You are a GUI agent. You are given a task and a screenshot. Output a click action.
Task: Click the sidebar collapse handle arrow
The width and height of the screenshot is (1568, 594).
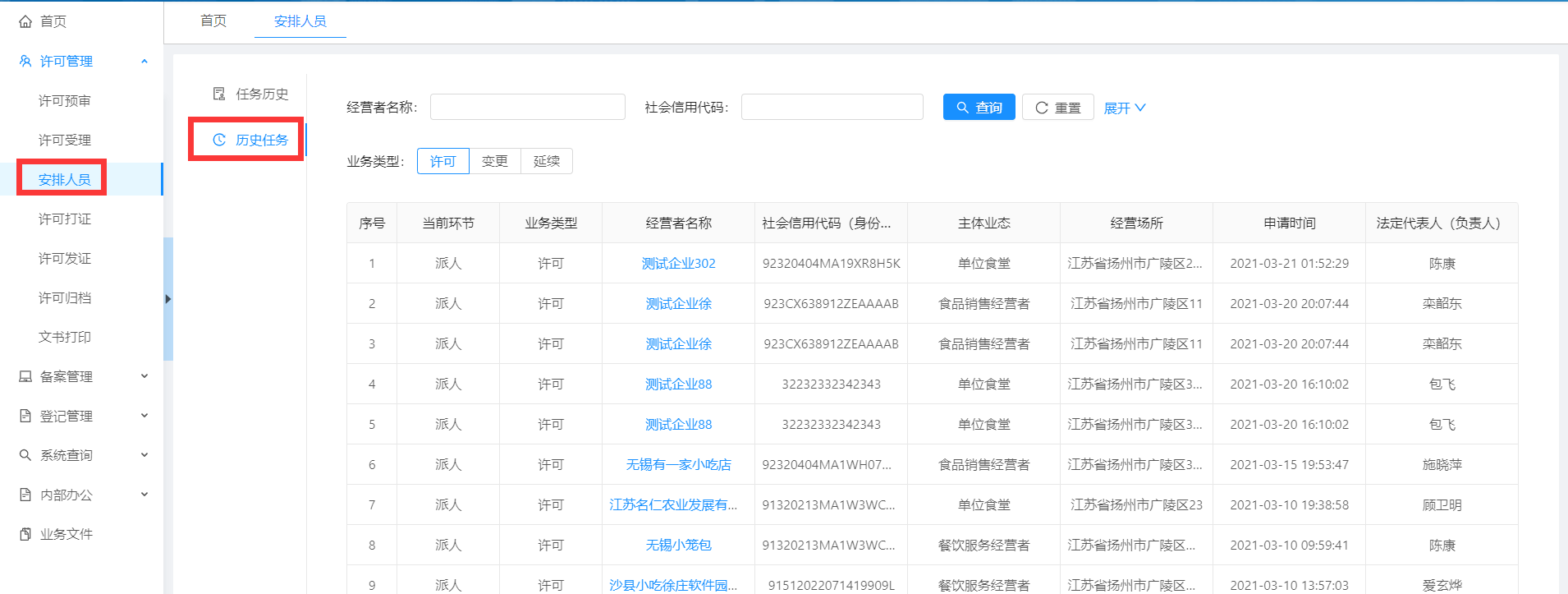(168, 299)
